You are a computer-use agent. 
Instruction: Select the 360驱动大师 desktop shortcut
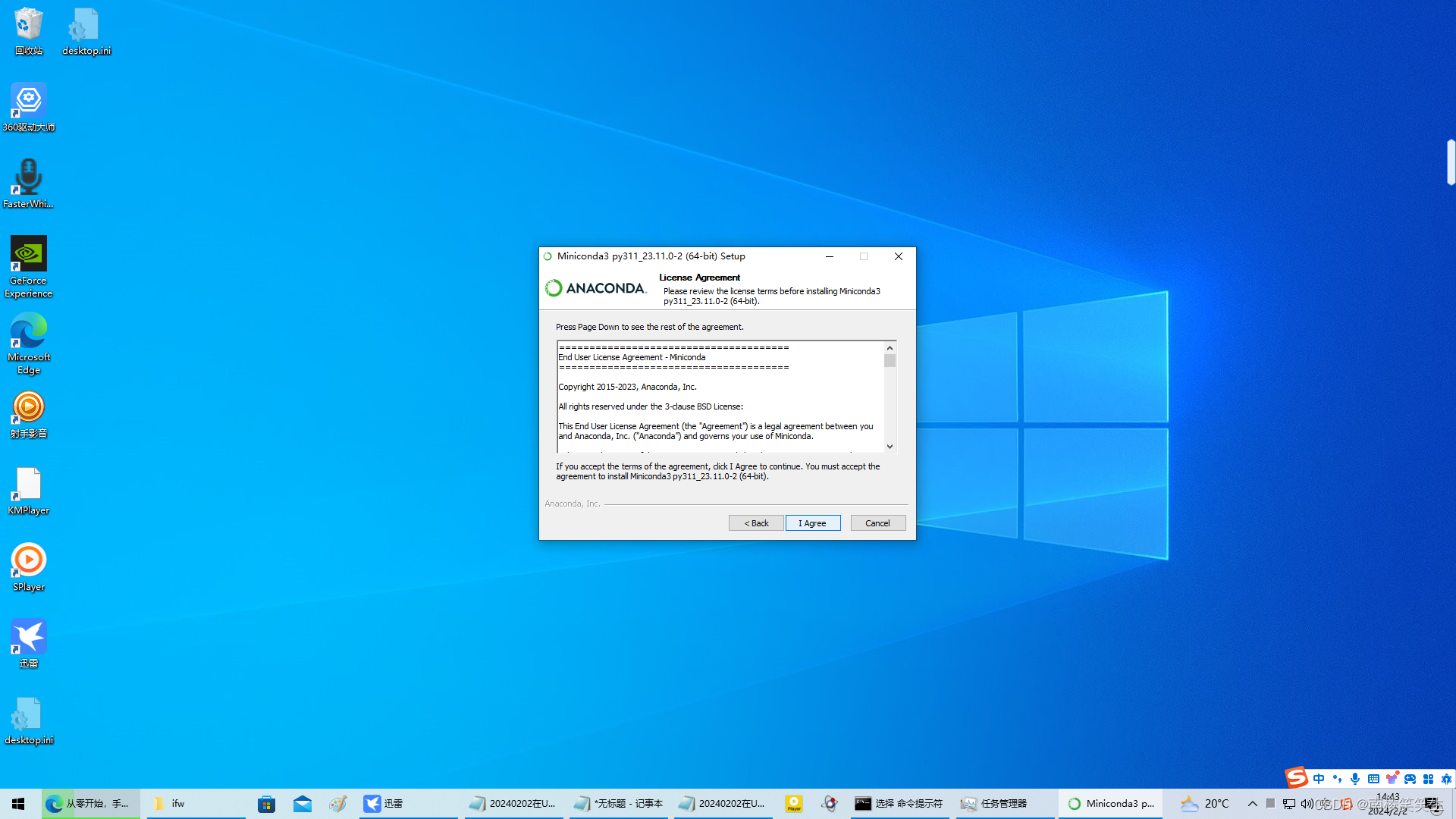(29, 108)
